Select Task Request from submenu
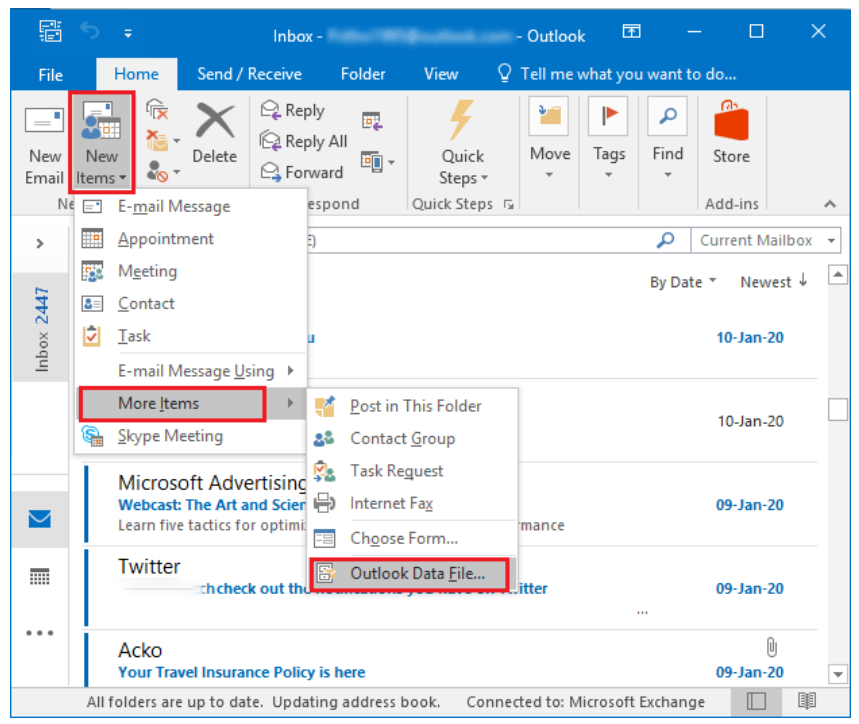 [x=413, y=471]
